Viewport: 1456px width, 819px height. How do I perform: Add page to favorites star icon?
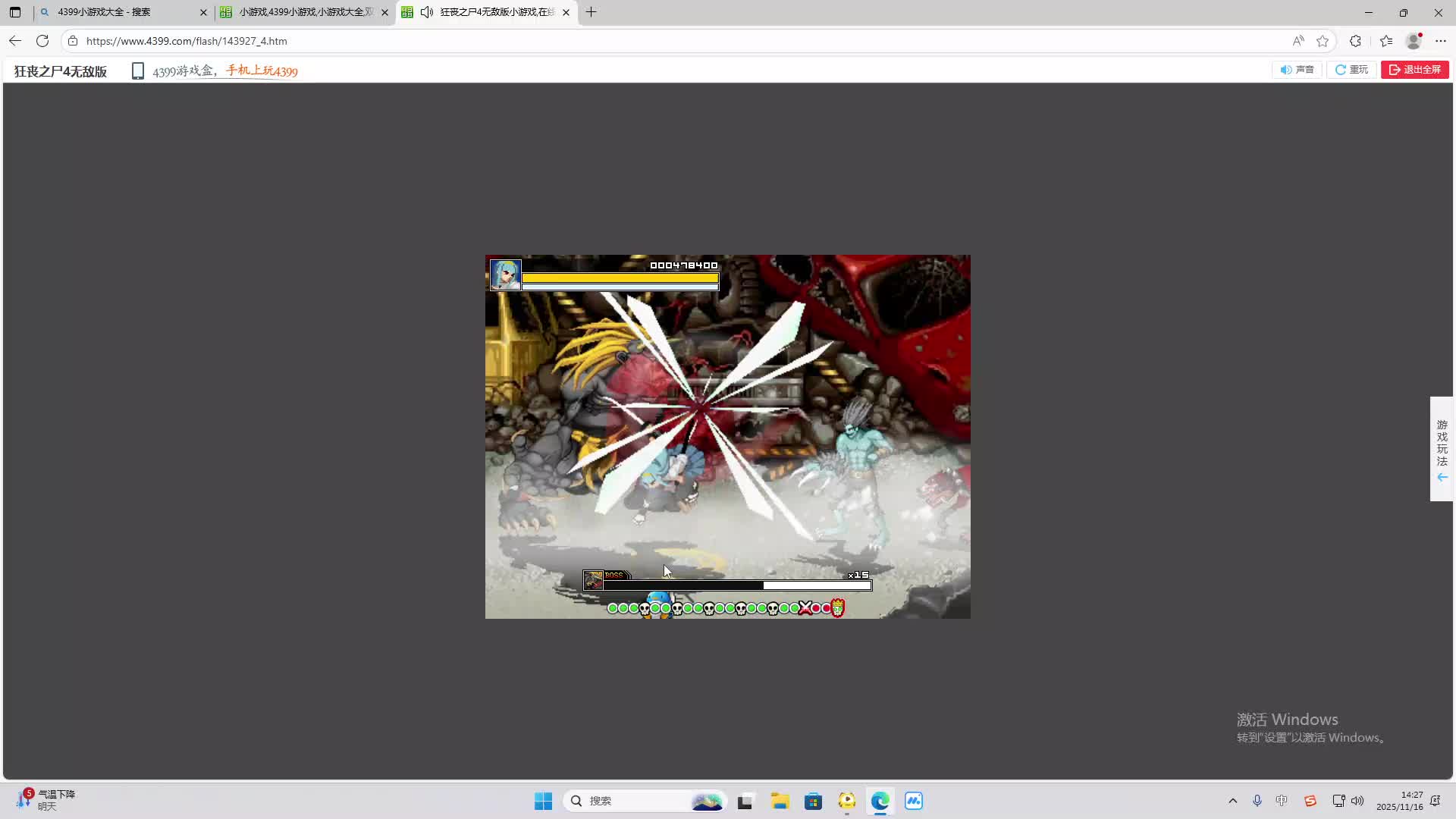(1323, 41)
